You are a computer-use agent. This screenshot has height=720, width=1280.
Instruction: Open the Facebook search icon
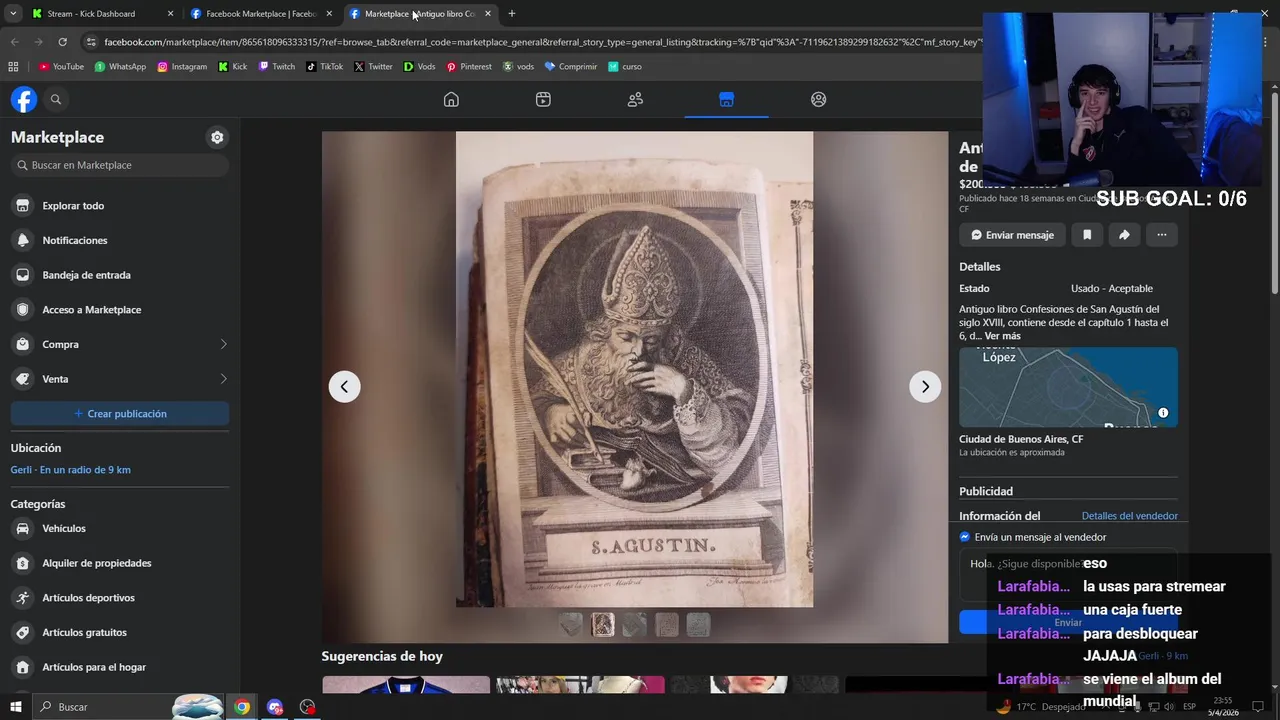point(56,99)
